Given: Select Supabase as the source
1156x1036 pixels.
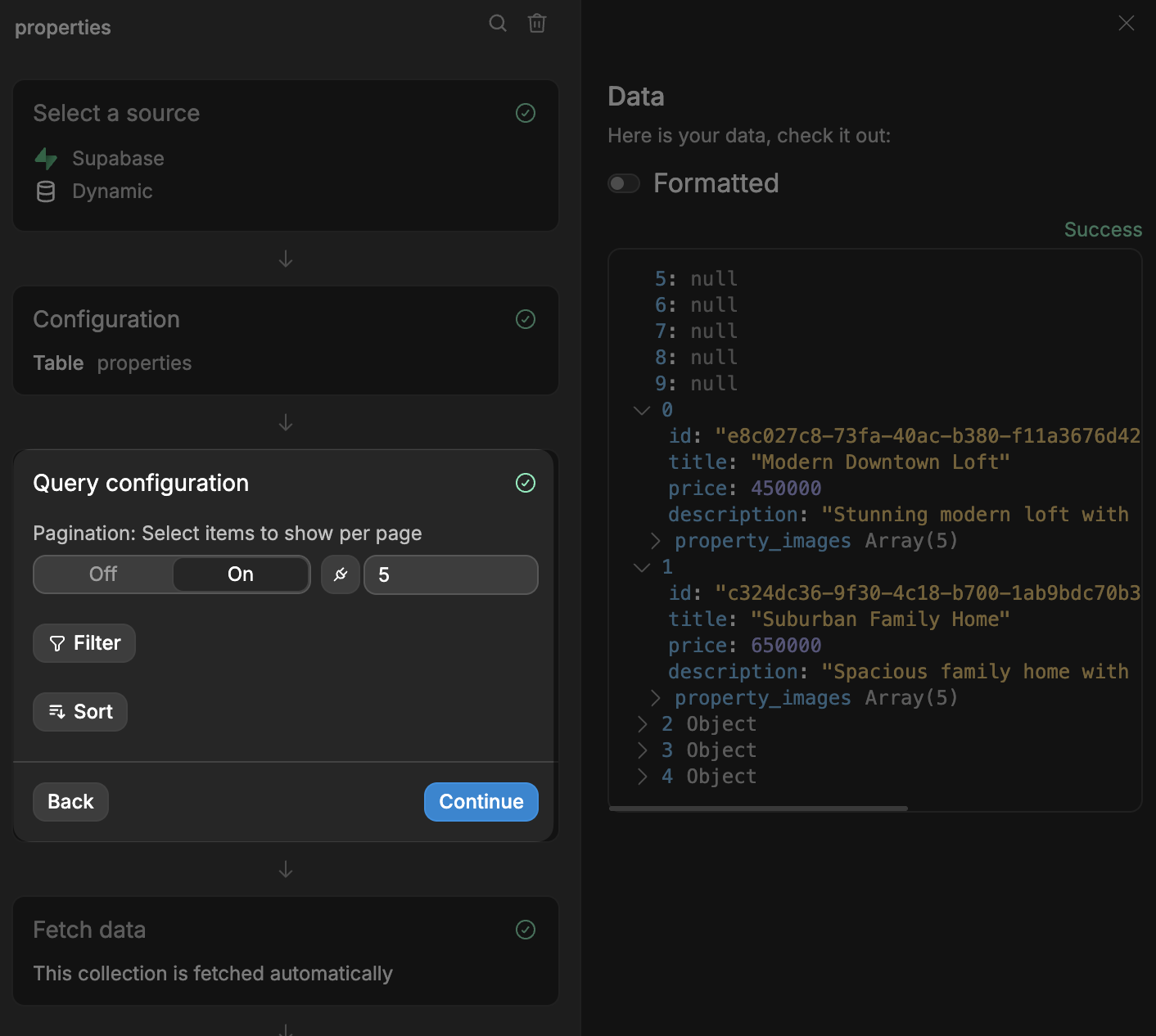Looking at the screenshot, I should tap(118, 158).
